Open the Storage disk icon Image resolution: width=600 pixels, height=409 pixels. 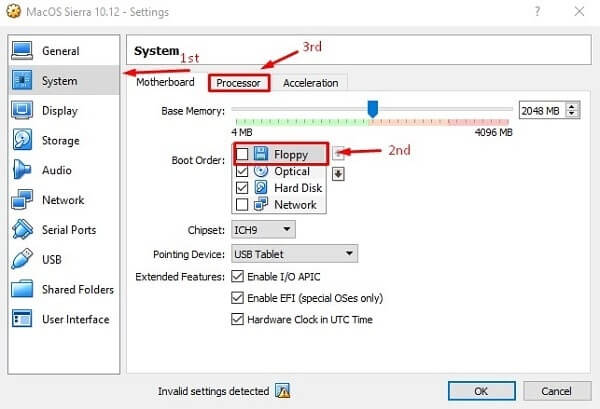coord(22,140)
